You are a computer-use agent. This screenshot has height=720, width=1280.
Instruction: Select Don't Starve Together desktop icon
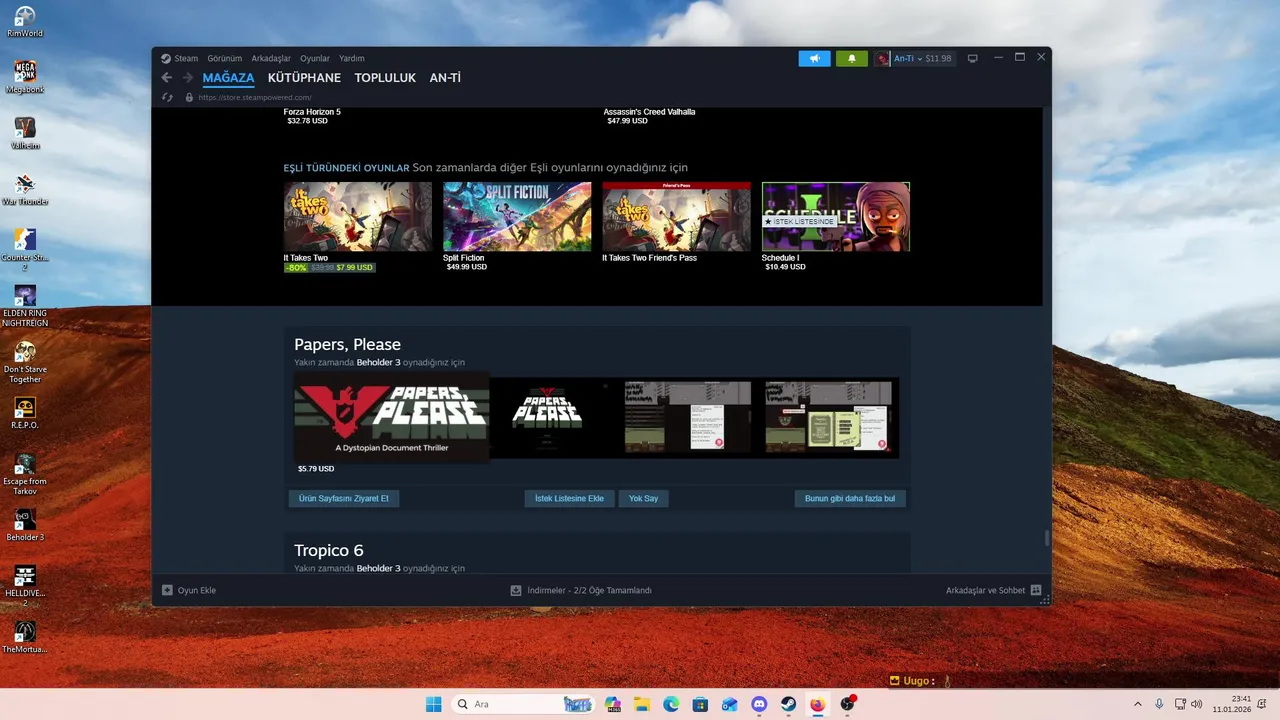pyautogui.click(x=25, y=362)
